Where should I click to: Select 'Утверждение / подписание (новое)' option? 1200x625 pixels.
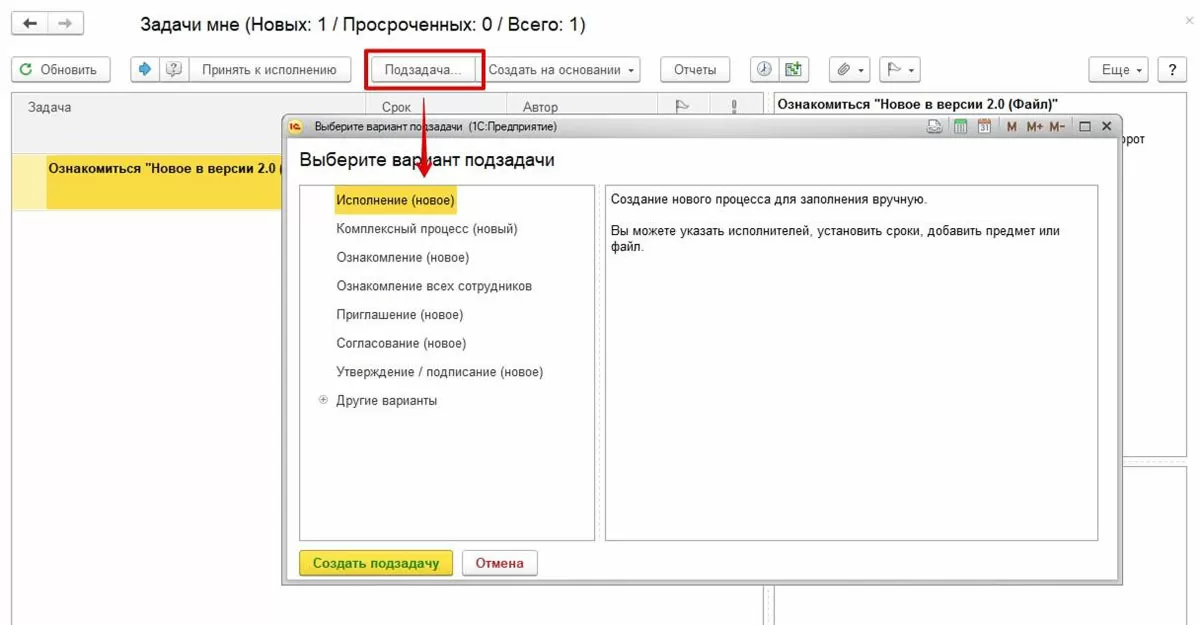(x=440, y=372)
